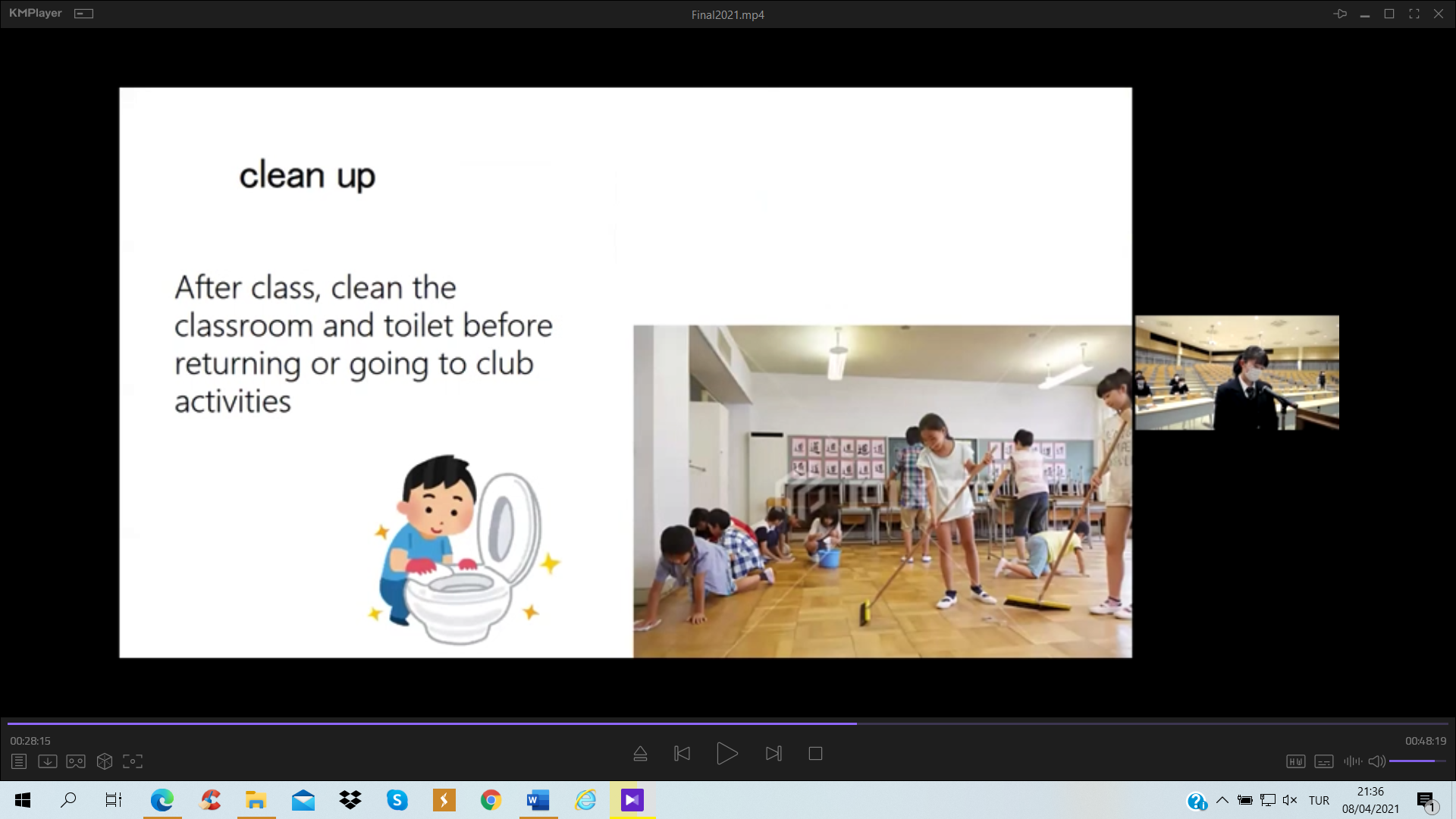Play the video
This screenshot has width=1456, height=819.
pyautogui.click(x=726, y=754)
